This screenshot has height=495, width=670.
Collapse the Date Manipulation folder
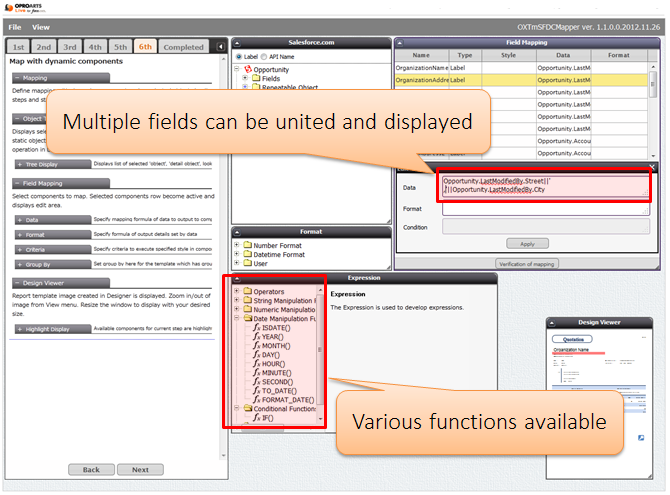(x=237, y=318)
